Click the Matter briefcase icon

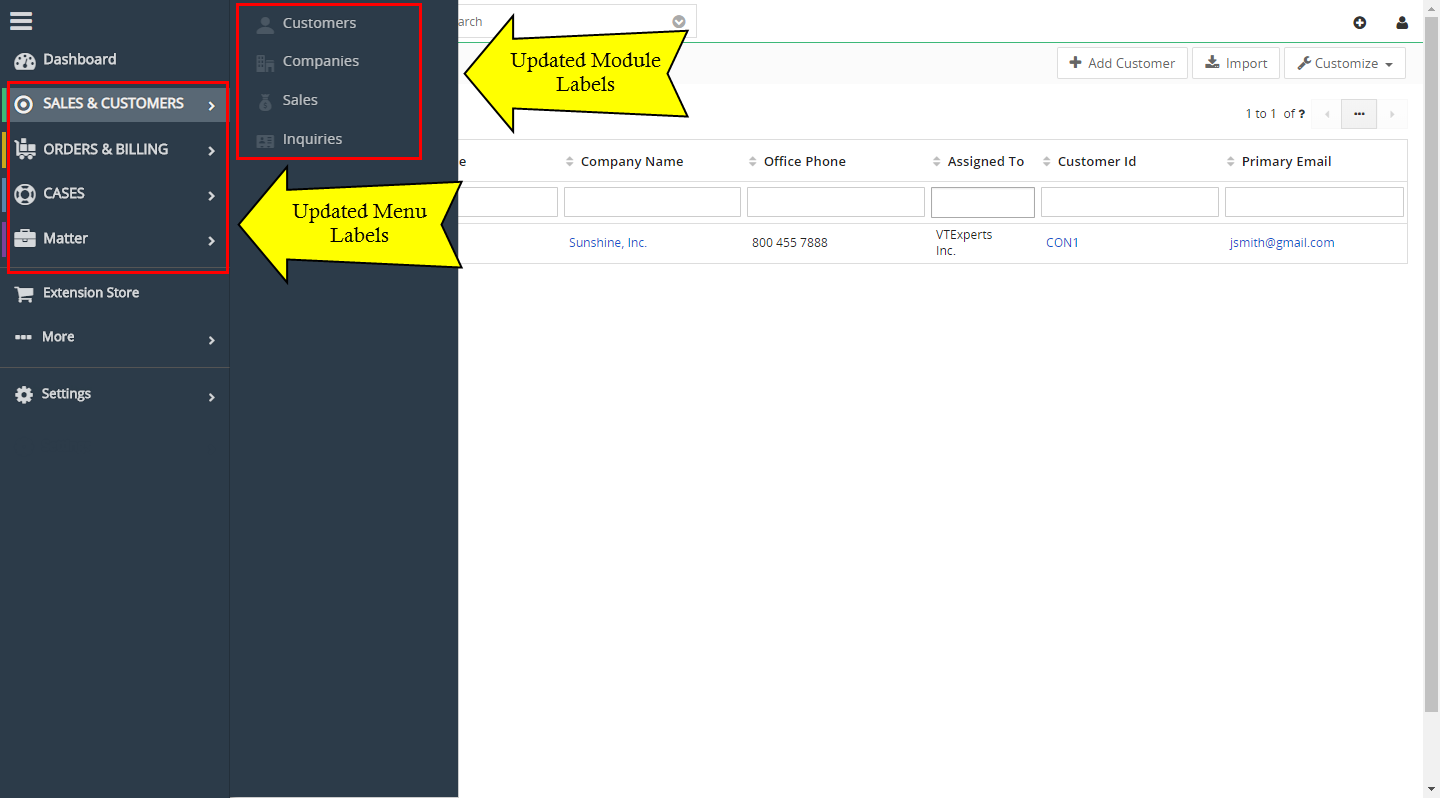click(x=25, y=238)
